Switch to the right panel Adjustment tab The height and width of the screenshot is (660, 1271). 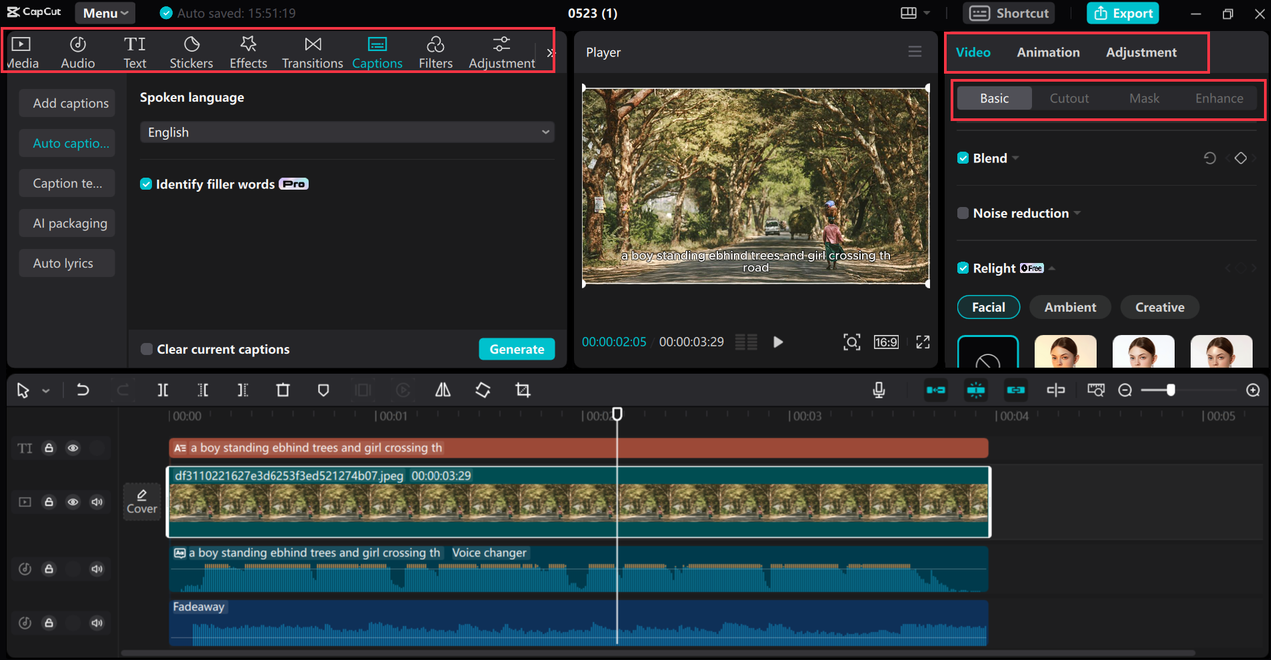tap(1141, 52)
